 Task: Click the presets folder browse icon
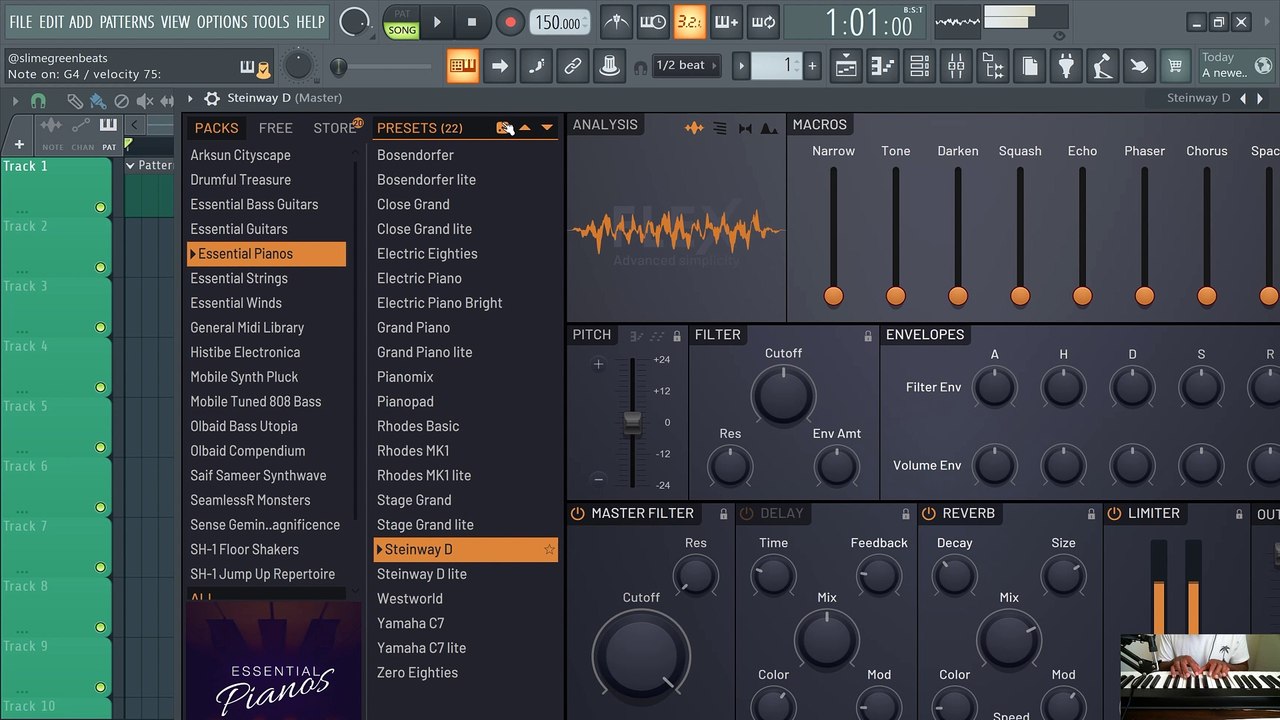tap(504, 127)
